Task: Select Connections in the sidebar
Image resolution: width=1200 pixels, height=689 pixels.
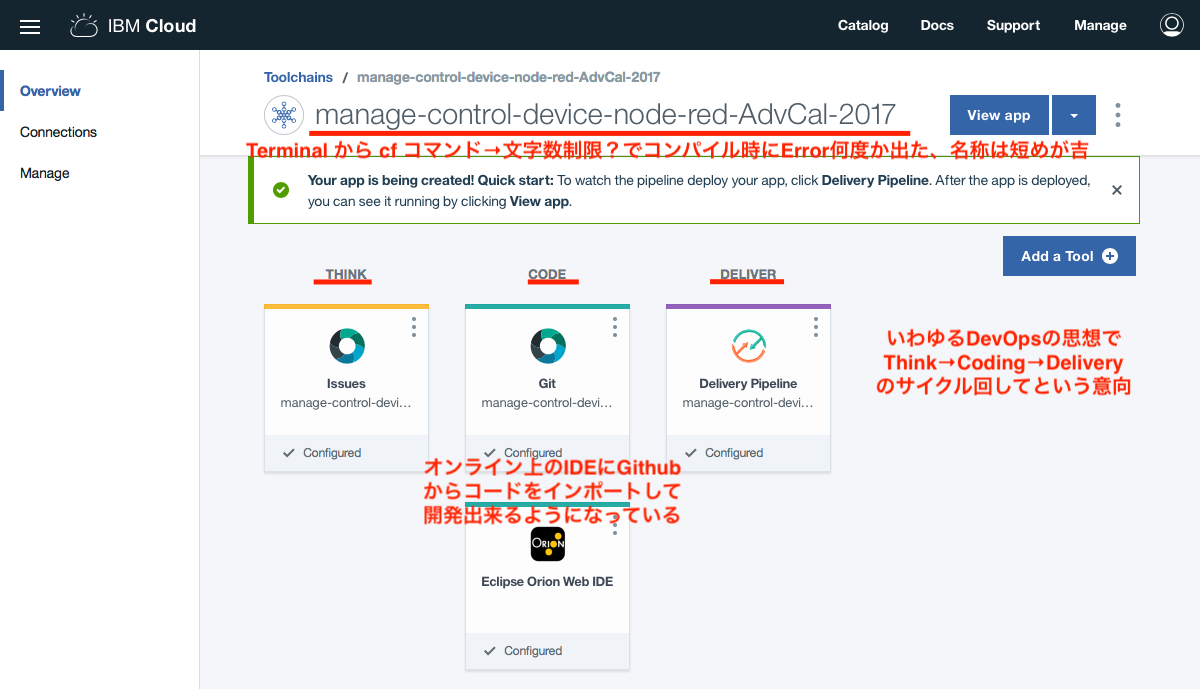Action: 58,131
